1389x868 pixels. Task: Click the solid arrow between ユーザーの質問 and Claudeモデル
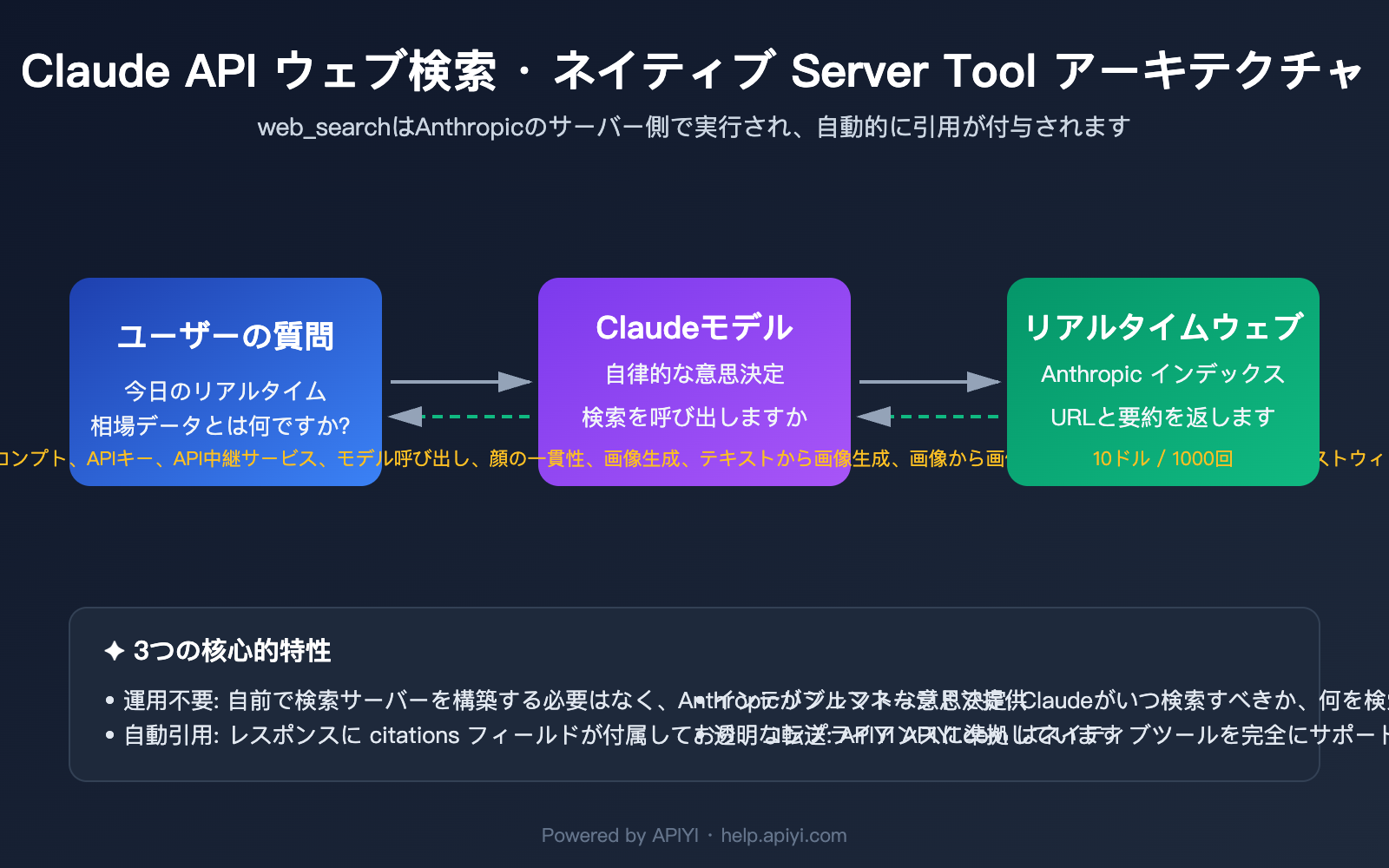460,379
